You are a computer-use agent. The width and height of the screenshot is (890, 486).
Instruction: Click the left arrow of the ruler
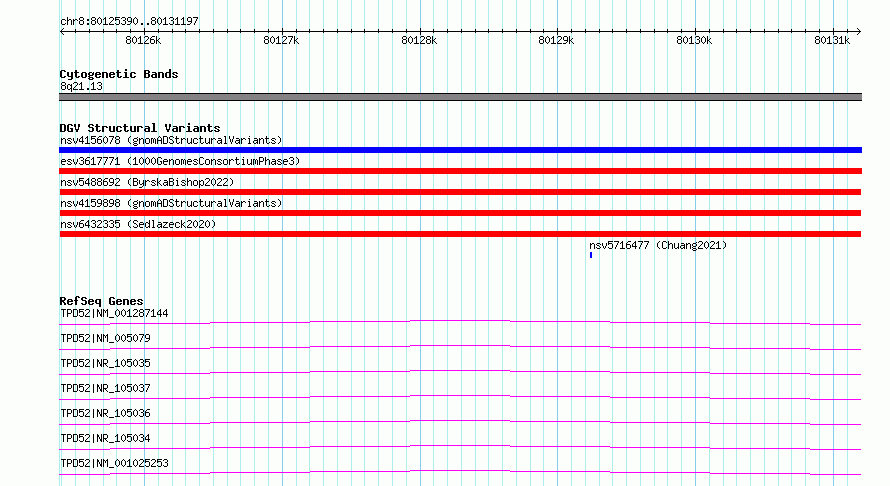(x=62, y=32)
